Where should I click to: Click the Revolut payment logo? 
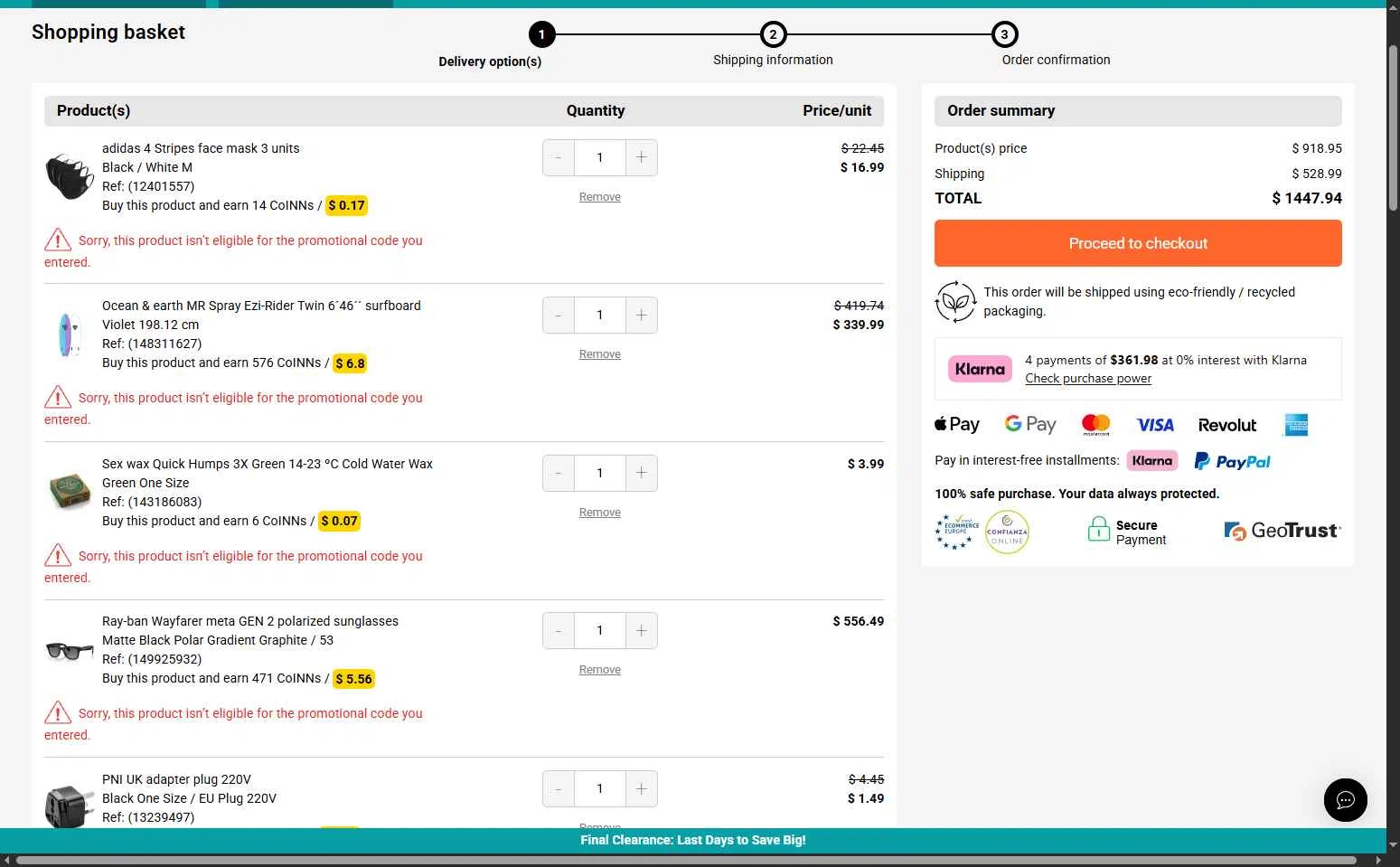1227,425
